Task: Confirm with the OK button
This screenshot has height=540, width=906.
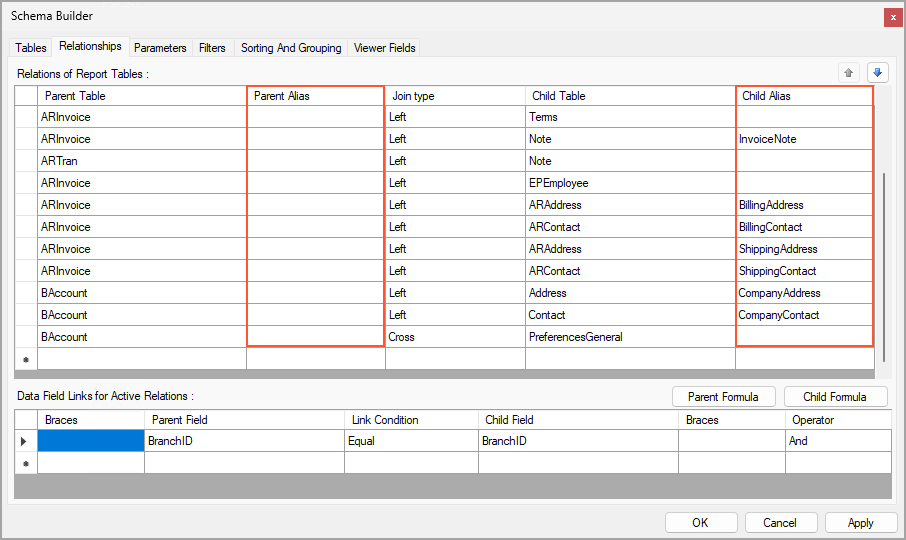Action: tap(700, 522)
